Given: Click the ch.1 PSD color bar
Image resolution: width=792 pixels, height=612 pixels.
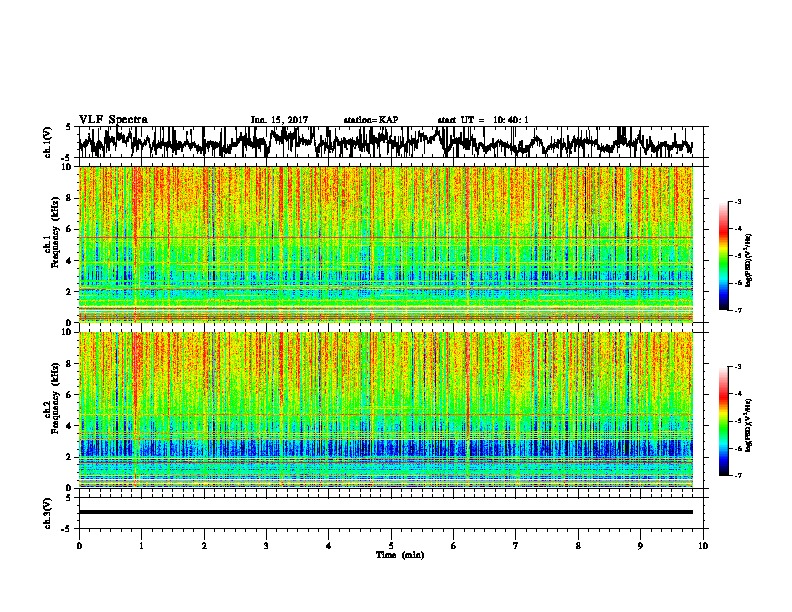Looking at the screenshot, I should tap(724, 256).
